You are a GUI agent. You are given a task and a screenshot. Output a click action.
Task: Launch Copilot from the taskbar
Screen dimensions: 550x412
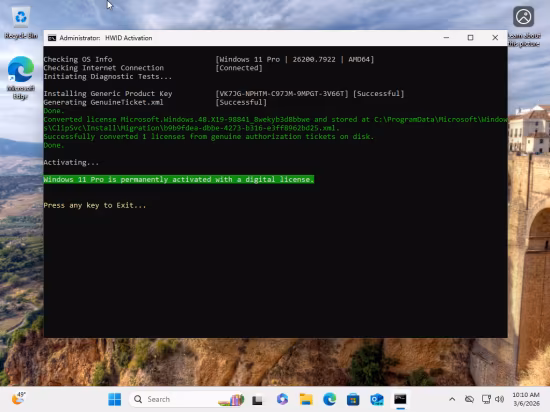[x=282, y=399]
